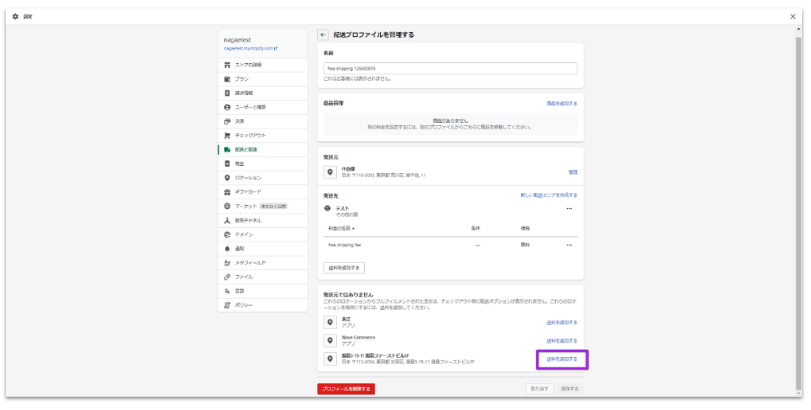Click 商品を追加する link in products section
Viewport: 811px width, 410px height.
[x=561, y=103]
